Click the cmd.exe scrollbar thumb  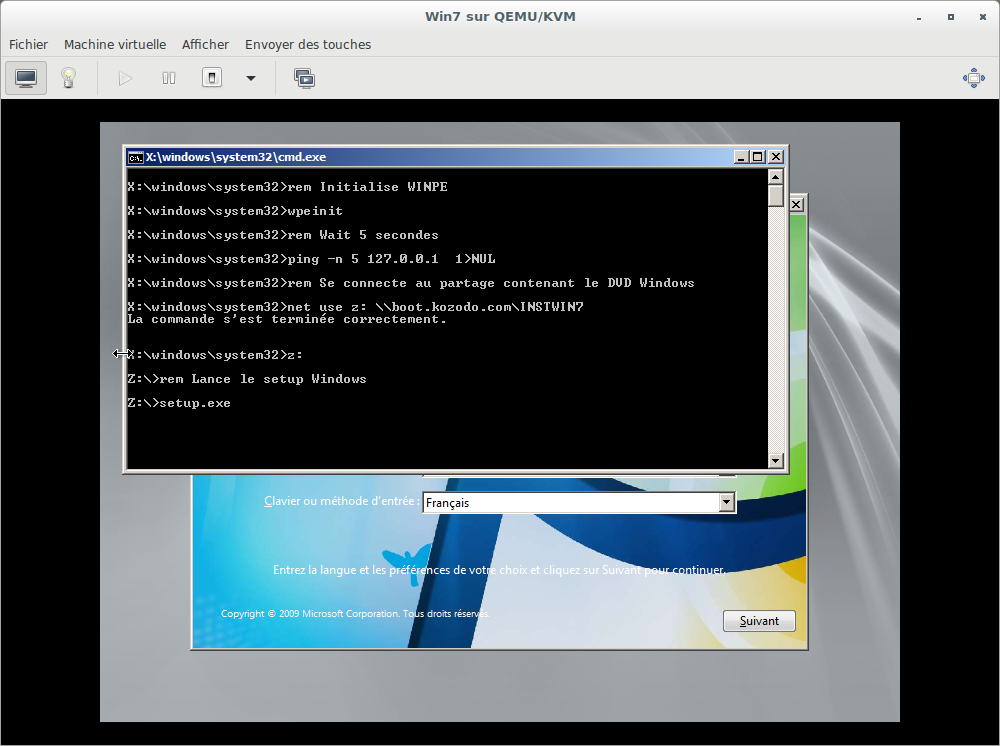click(x=776, y=195)
